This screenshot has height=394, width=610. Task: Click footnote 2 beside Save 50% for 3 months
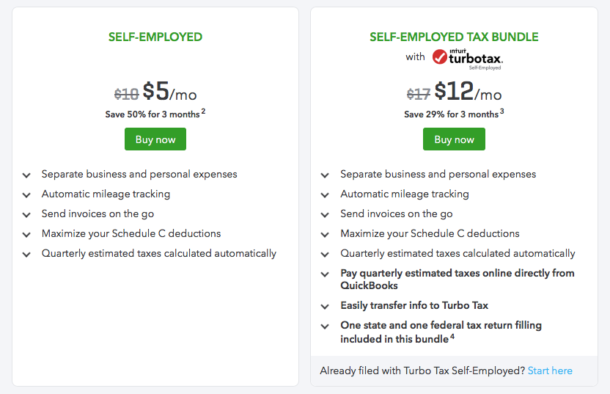click(x=203, y=111)
